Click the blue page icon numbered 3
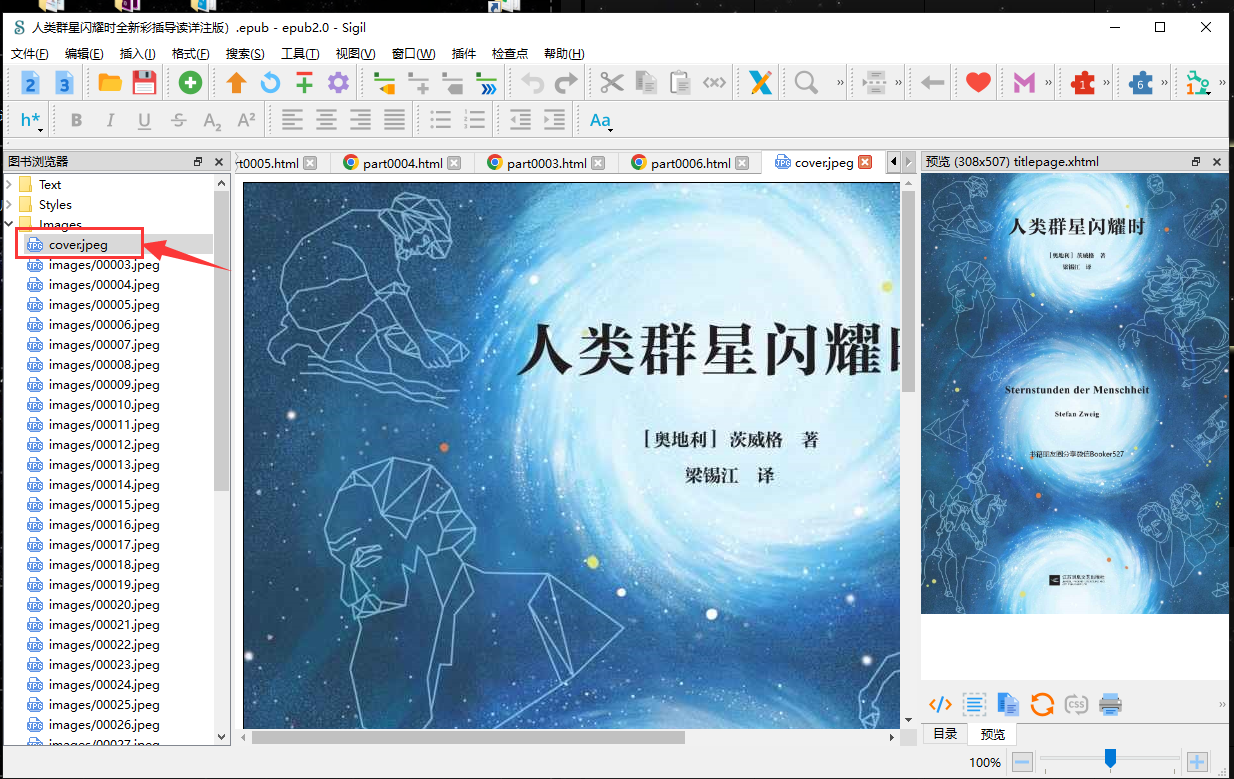This screenshot has height=779, width=1234. pos(64,83)
